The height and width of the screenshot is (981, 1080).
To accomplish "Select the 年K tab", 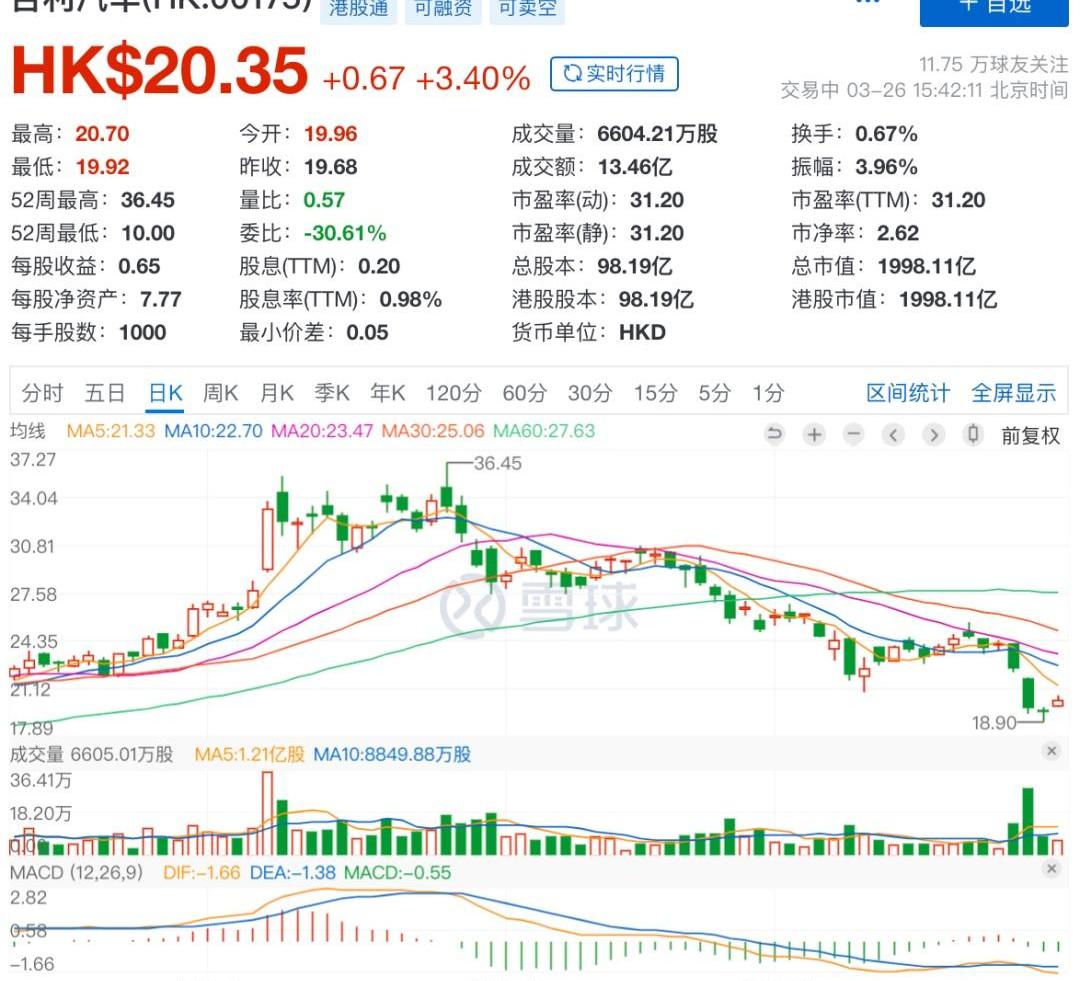I will pyautogui.click(x=388, y=393).
